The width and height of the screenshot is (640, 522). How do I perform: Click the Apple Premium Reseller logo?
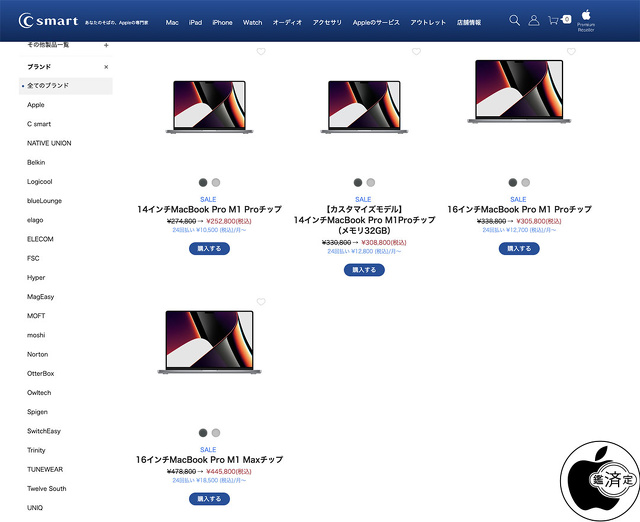coord(586,20)
